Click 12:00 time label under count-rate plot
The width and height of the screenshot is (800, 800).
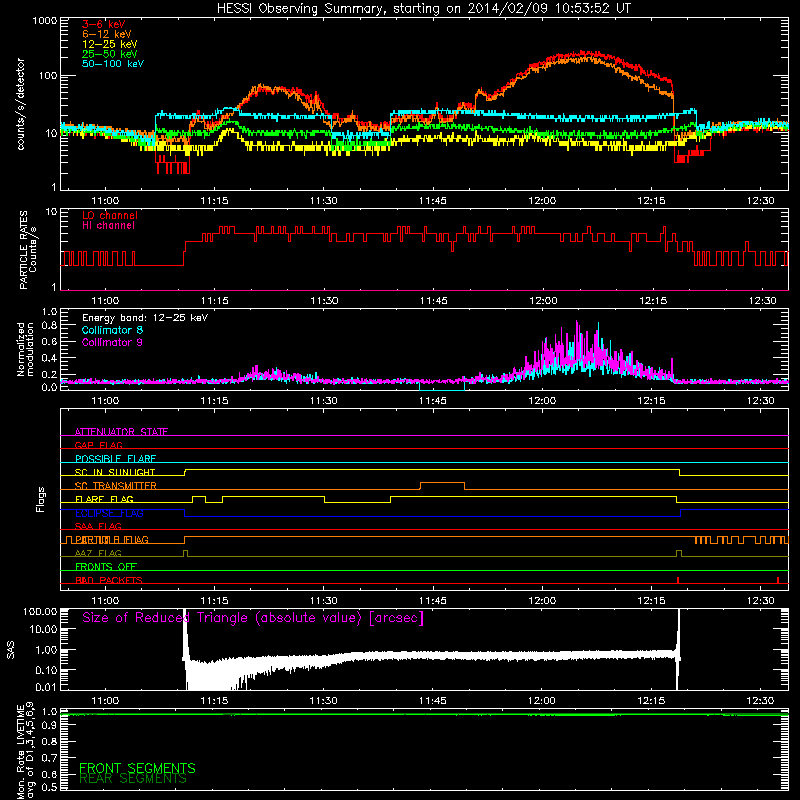click(x=542, y=201)
